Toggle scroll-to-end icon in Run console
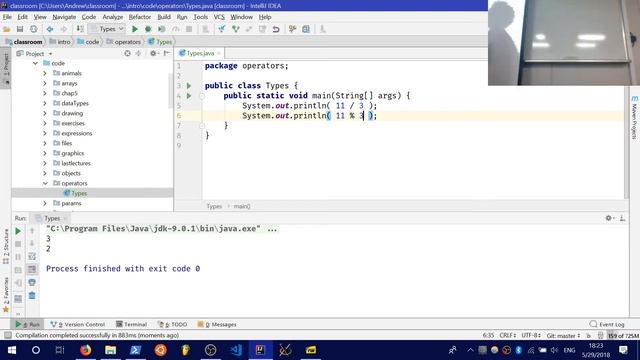This screenshot has width=640, height=360. point(32,269)
